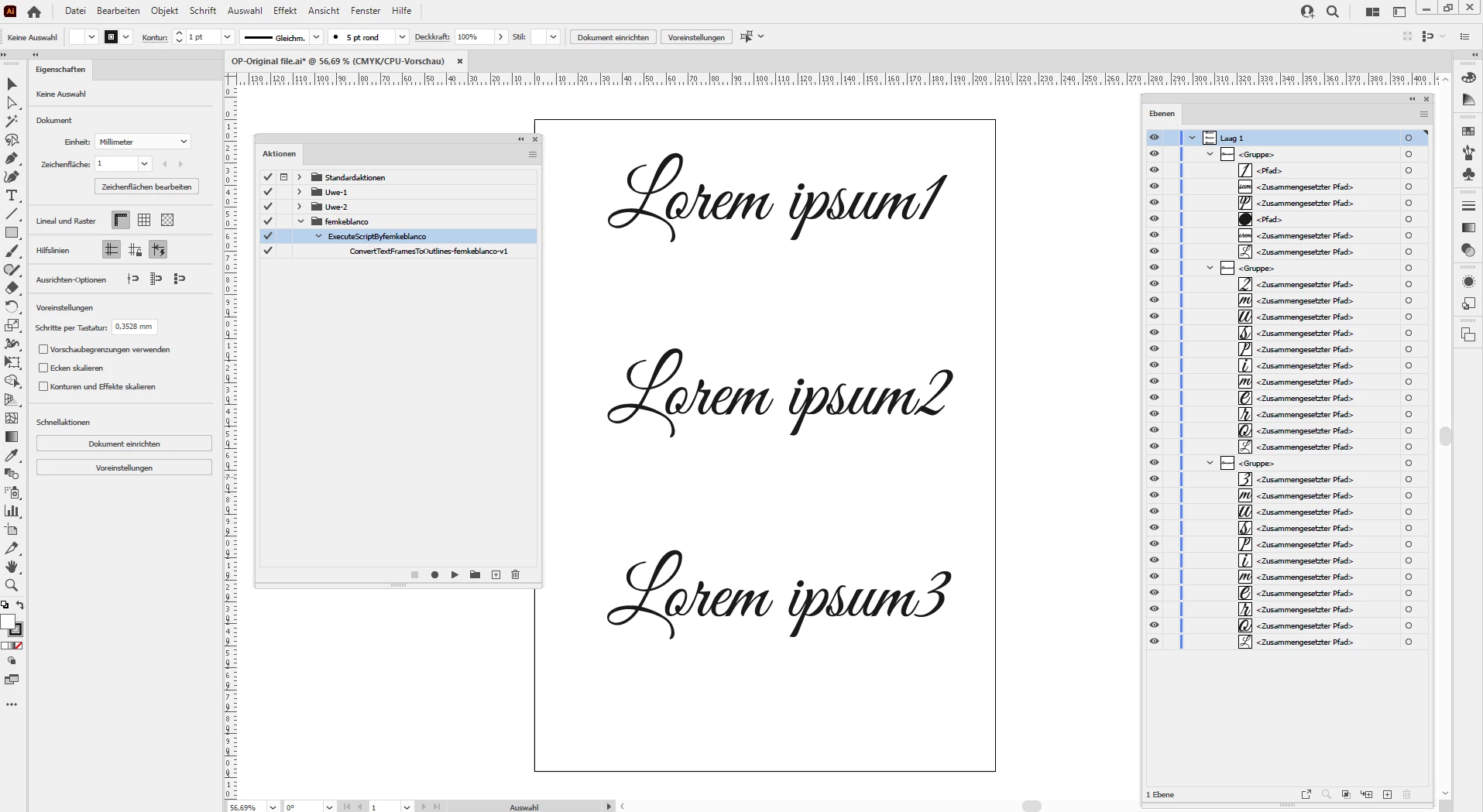Open the Ebenen panel menu
Image resolution: width=1483 pixels, height=812 pixels.
(1423, 114)
